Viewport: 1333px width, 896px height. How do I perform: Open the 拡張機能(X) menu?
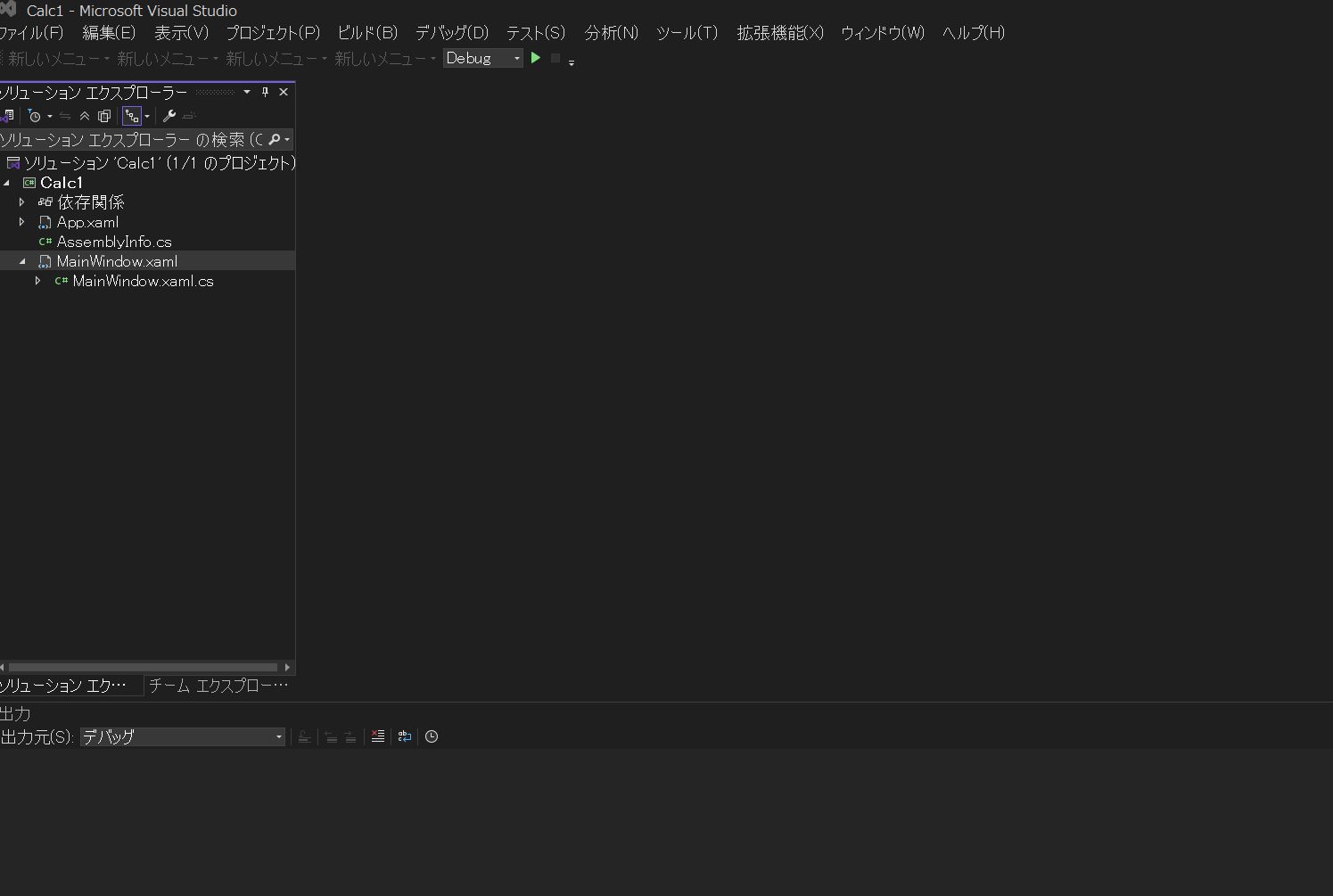[x=779, y=33]
